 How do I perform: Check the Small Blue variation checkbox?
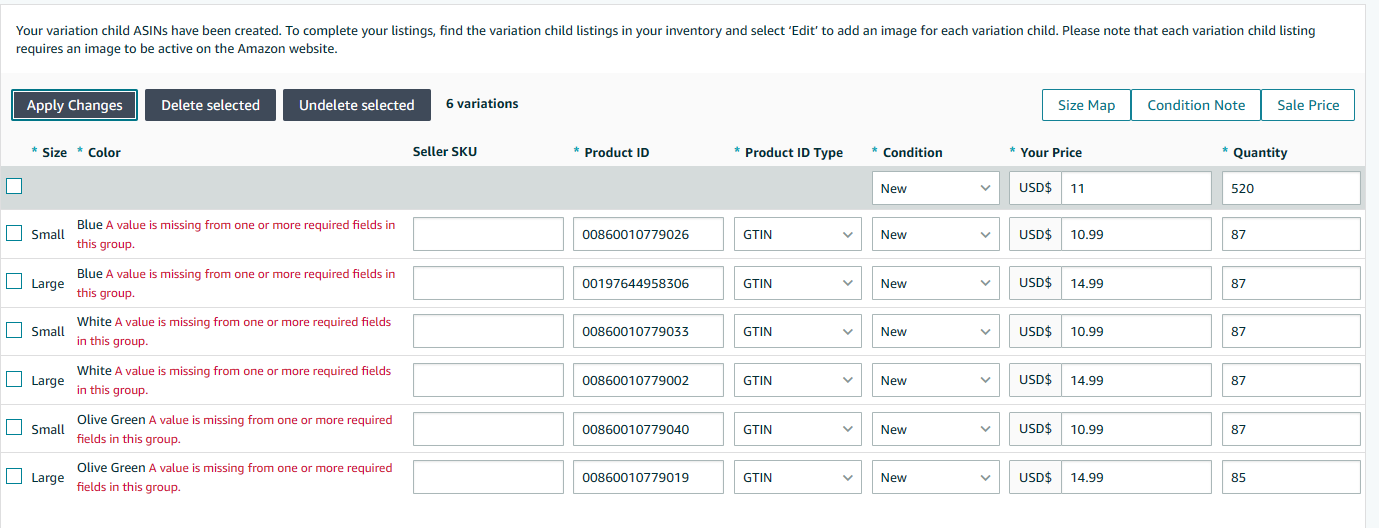(x=14, y=233)
